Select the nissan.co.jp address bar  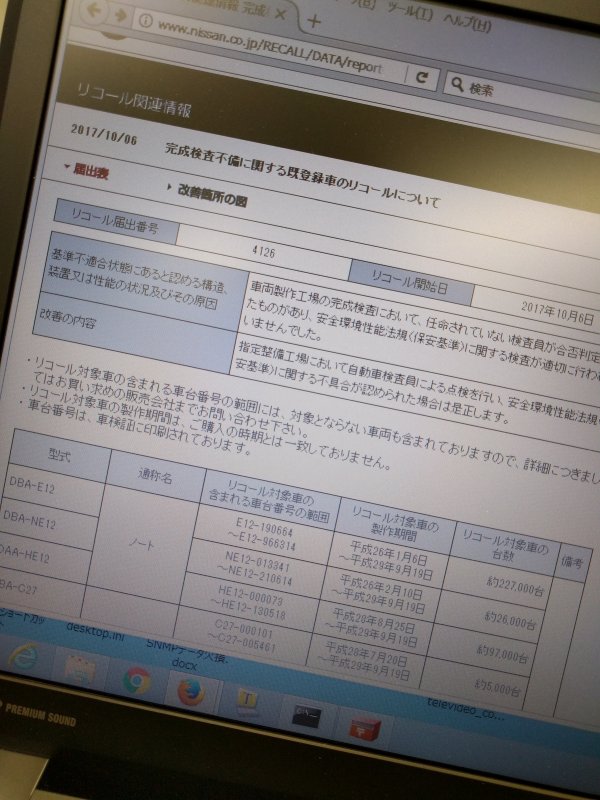pos(270,48)
